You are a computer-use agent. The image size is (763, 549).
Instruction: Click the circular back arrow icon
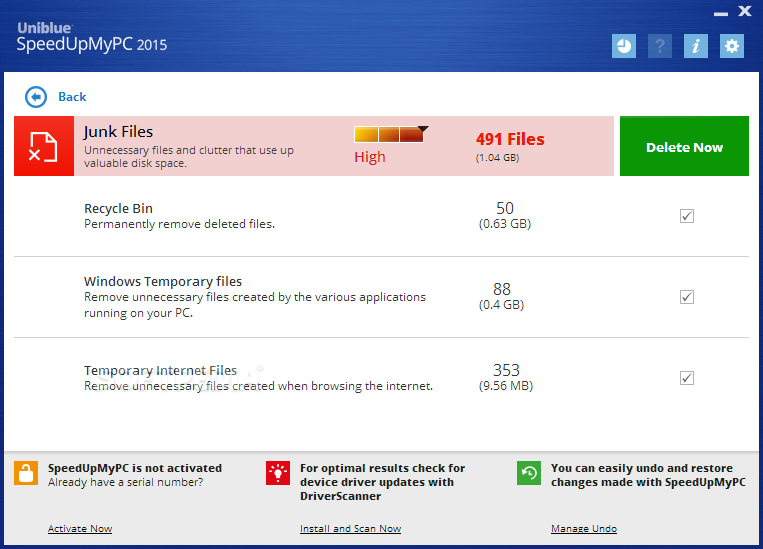click(x=36, y=97)
